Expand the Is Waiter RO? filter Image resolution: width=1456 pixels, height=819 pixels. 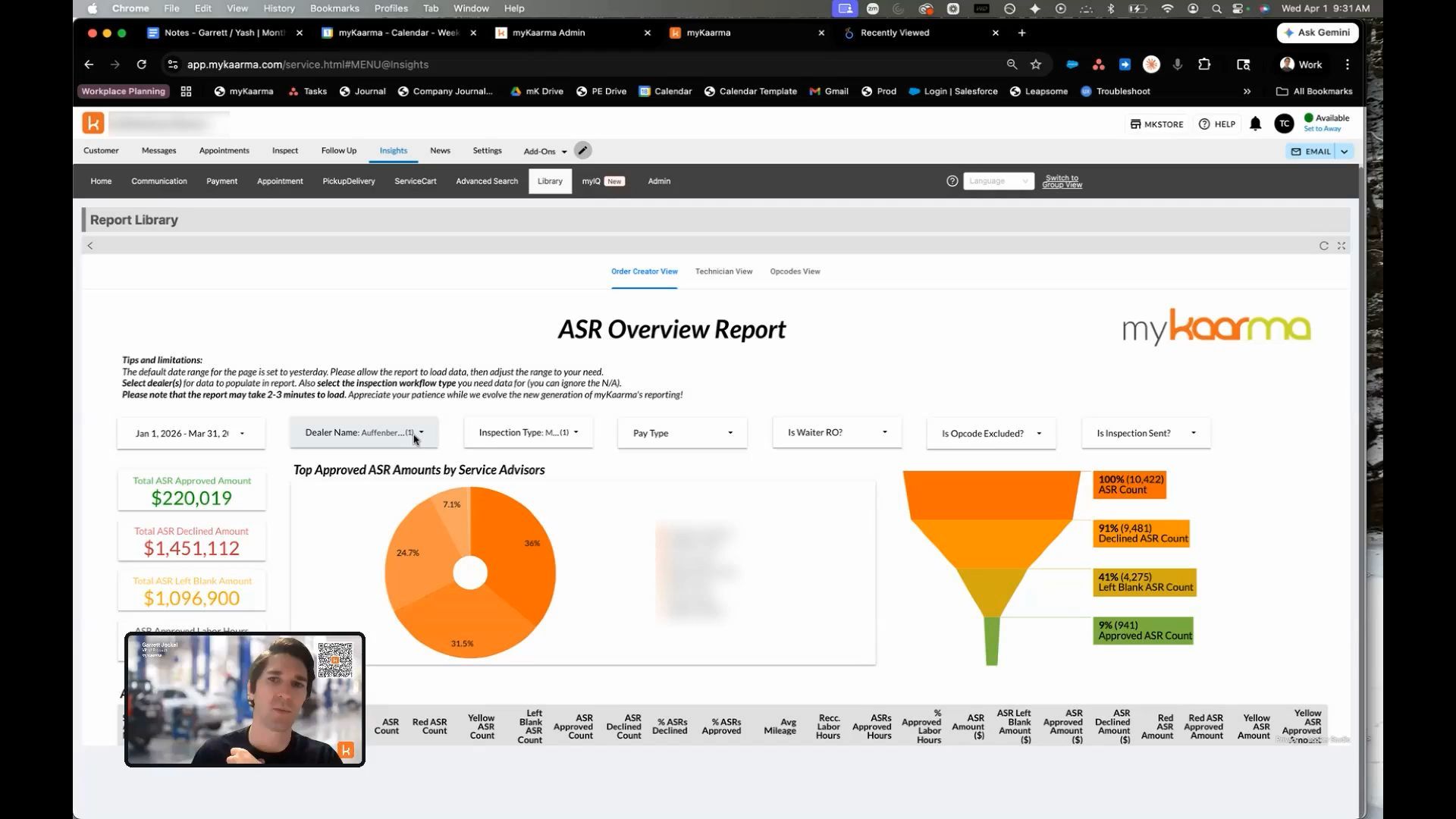(x=837, y=432)
